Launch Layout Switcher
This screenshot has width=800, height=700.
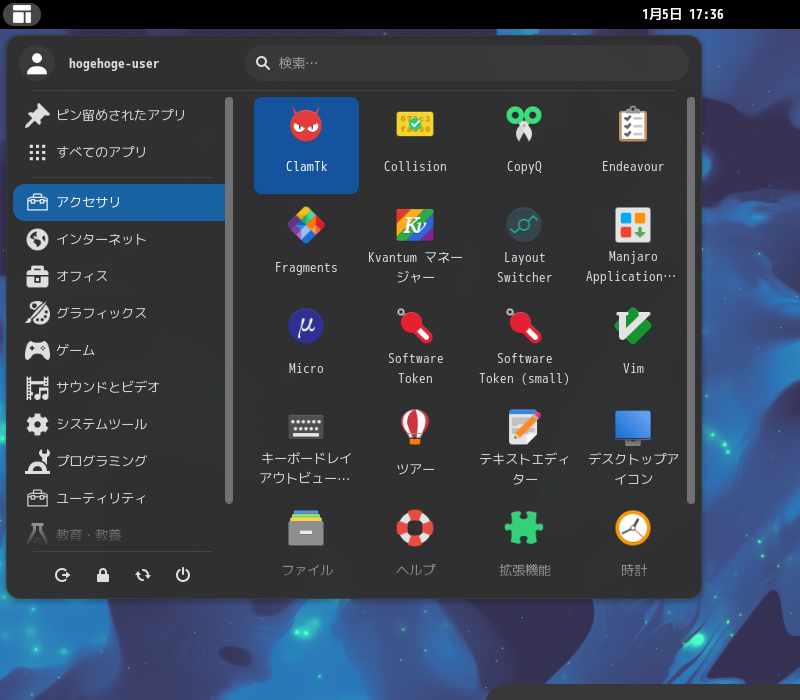pos(524,246)
